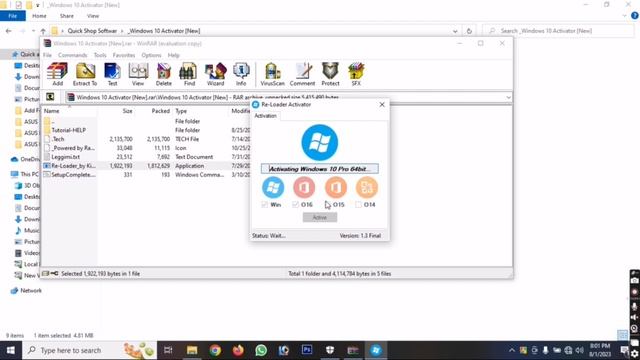
Task: Open Chrome from the taskbar
Action: coord(215,350)
